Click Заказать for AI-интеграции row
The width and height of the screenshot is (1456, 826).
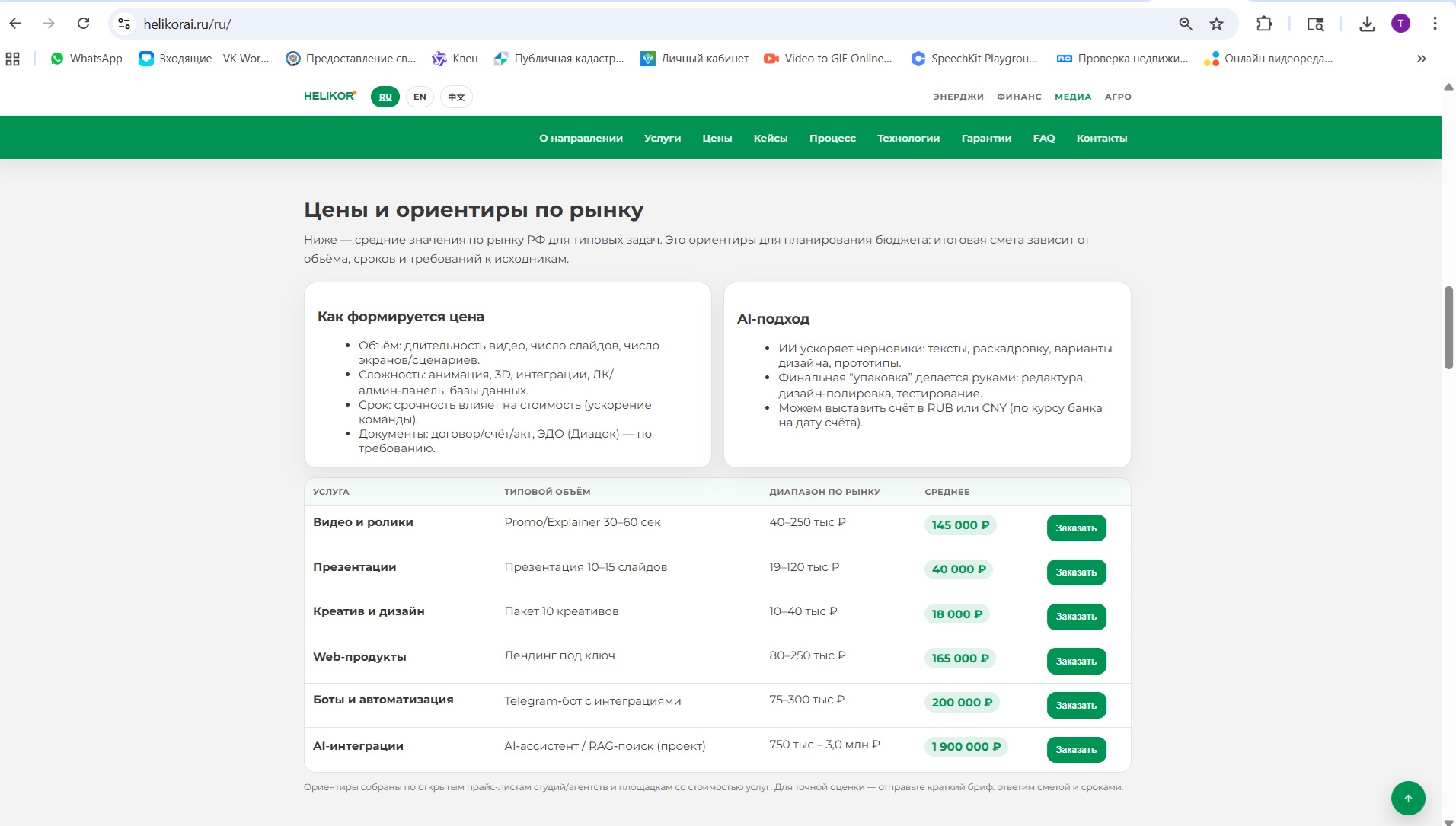[x=1076, y=749]
